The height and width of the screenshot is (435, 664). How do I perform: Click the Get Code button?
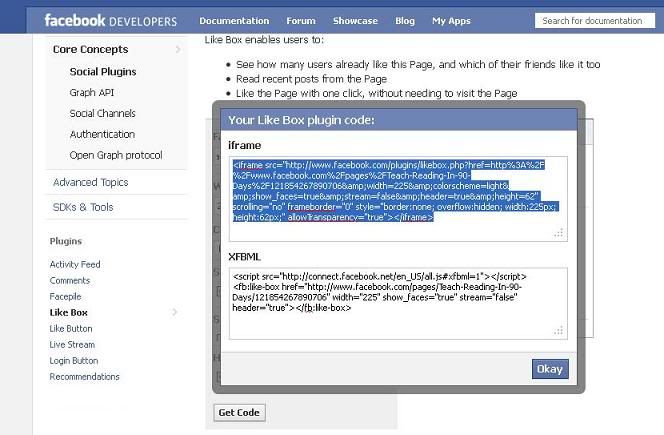[239, 413]
